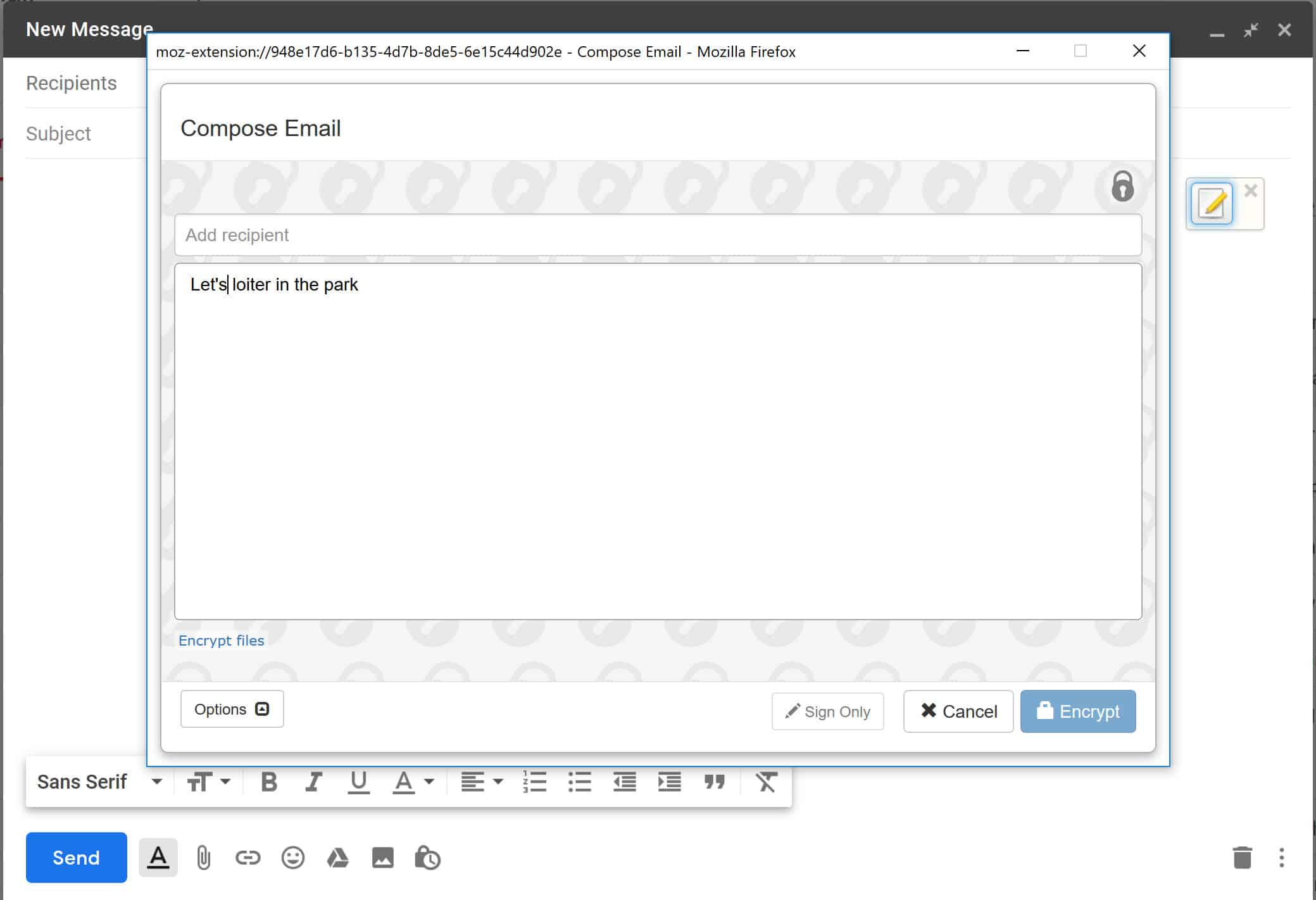Viewport: 1316px width, 900px height.
Task: Click the Gmail Recipients field
Action: [72, 83]
